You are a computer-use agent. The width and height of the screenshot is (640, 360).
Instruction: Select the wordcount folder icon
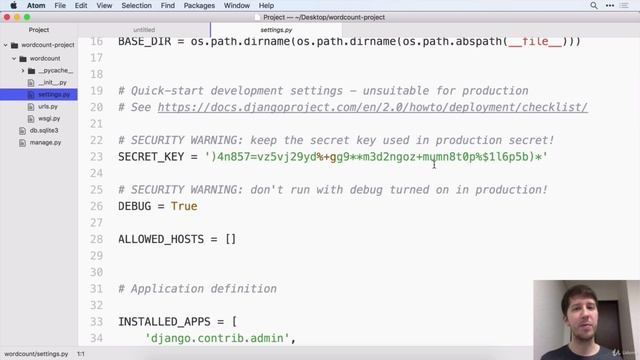(23, 58)
